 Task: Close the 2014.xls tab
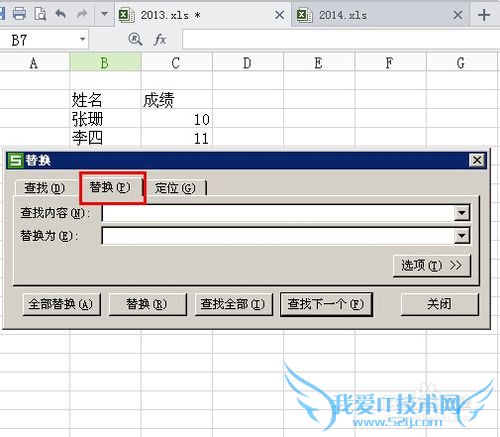pyautogui.click(x=458, y=15)
